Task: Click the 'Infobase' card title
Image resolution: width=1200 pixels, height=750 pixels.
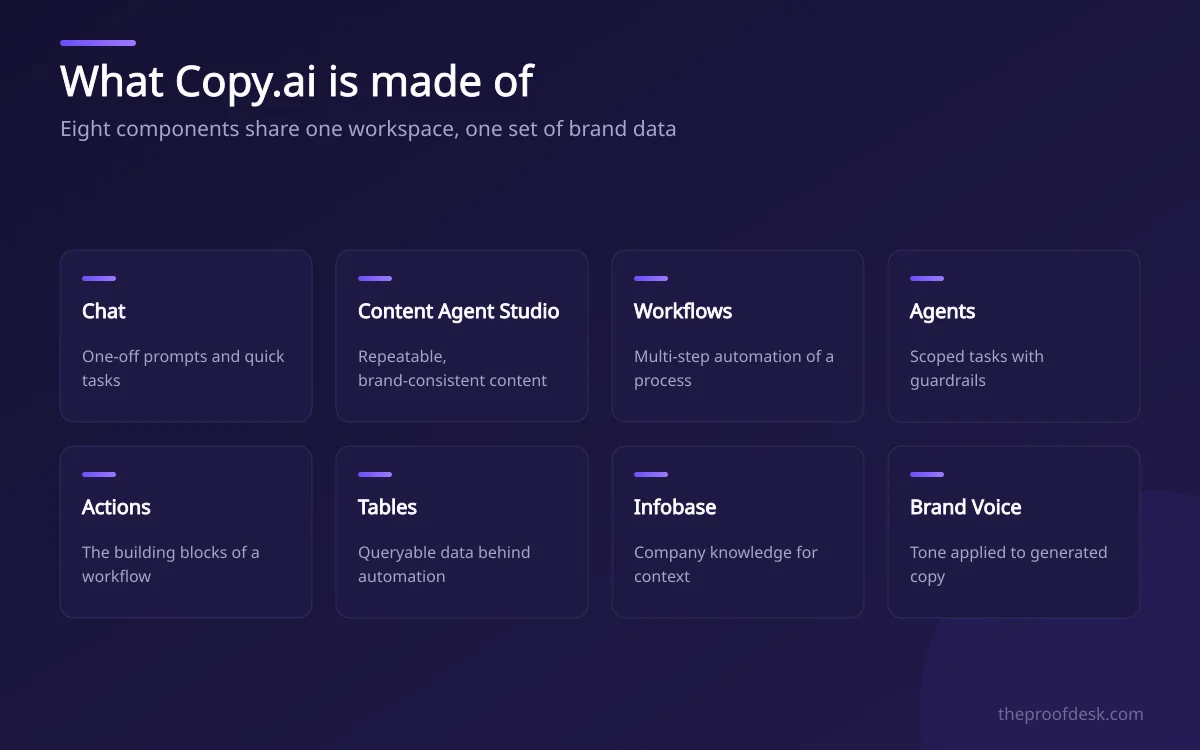Action: pos(675,507)
